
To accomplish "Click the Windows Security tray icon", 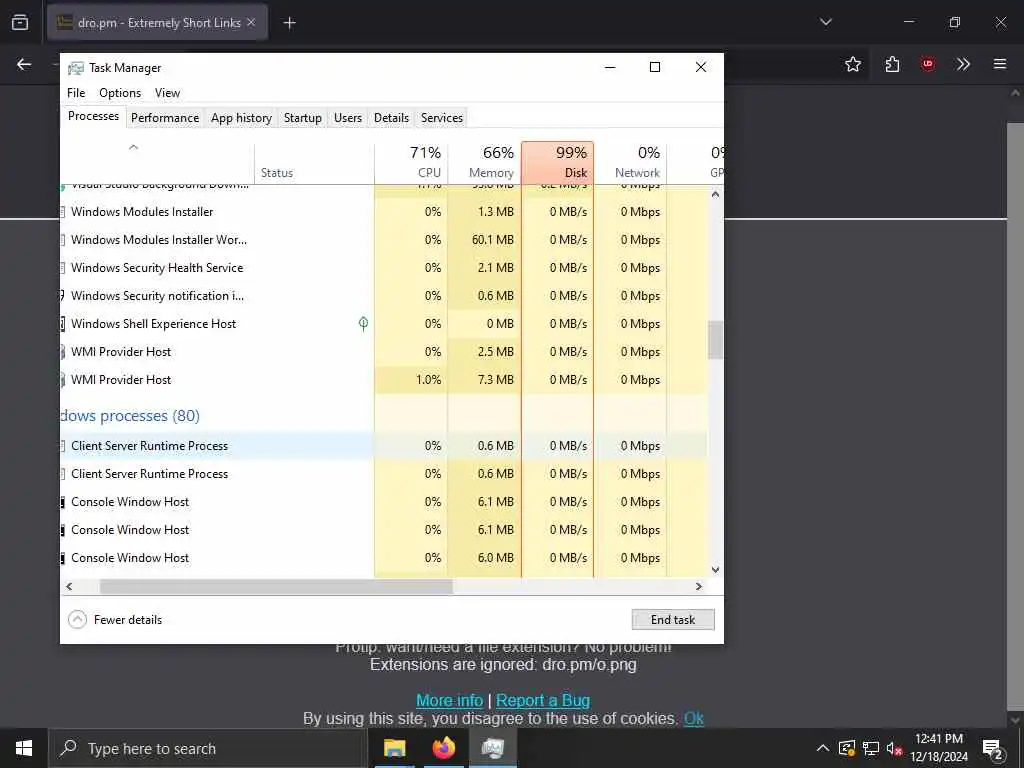I will [x=846, y=748].
